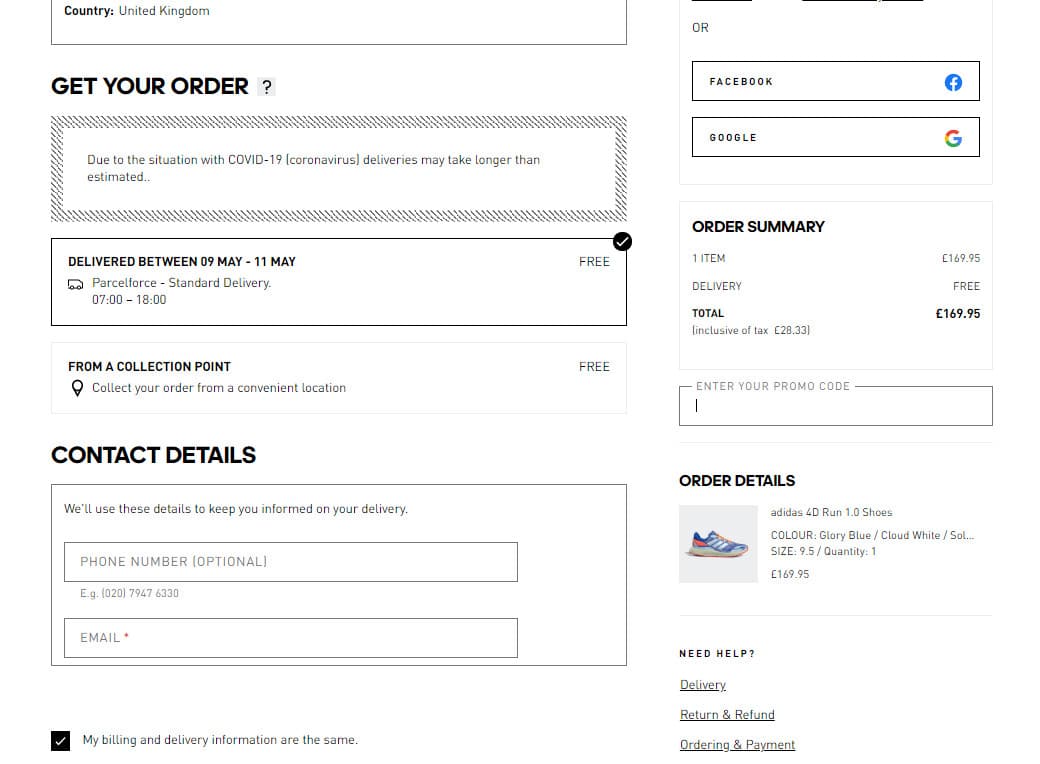Click the location pin icon for collection point

77,389
